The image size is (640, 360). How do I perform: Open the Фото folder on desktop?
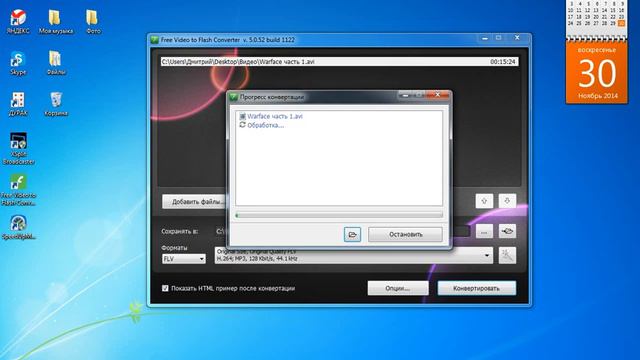click(x=93, y=21)
